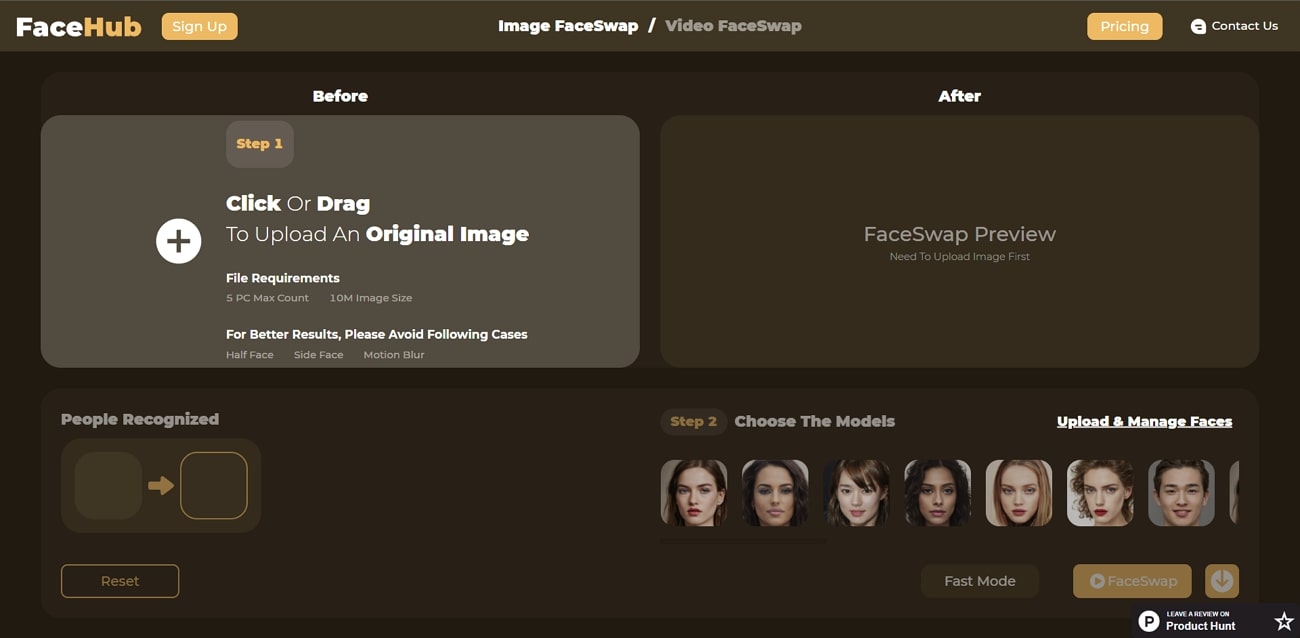
Task: Switch to the Video FaceSwap tab
Action: click(x=733, y=25)
